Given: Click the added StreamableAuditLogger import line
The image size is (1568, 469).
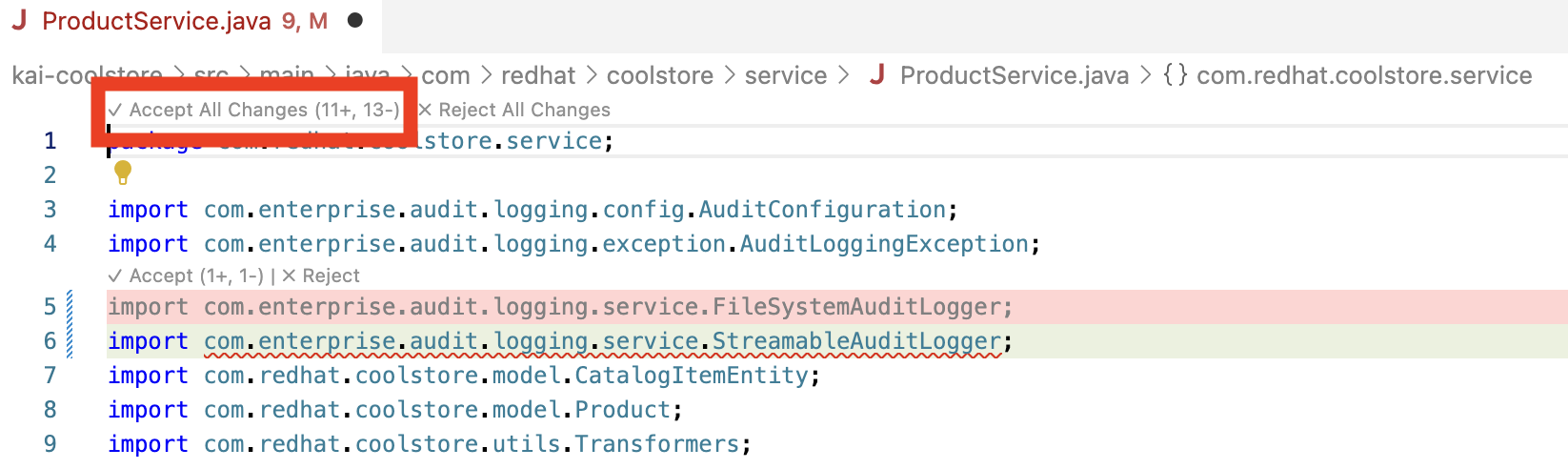Looking at the screenshot, I should click(559, 341).
